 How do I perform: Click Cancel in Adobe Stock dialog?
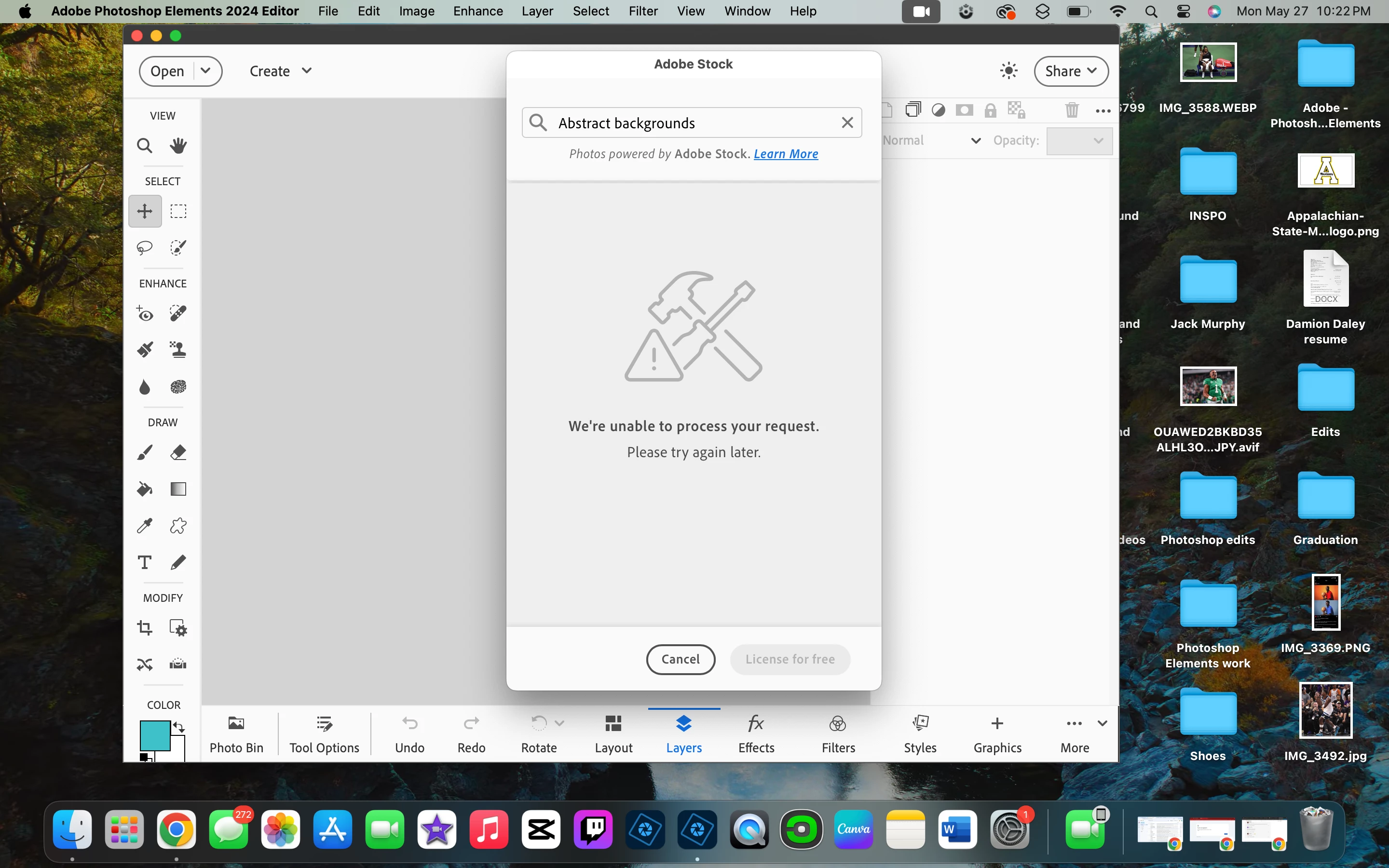click(x=680, y=659)
